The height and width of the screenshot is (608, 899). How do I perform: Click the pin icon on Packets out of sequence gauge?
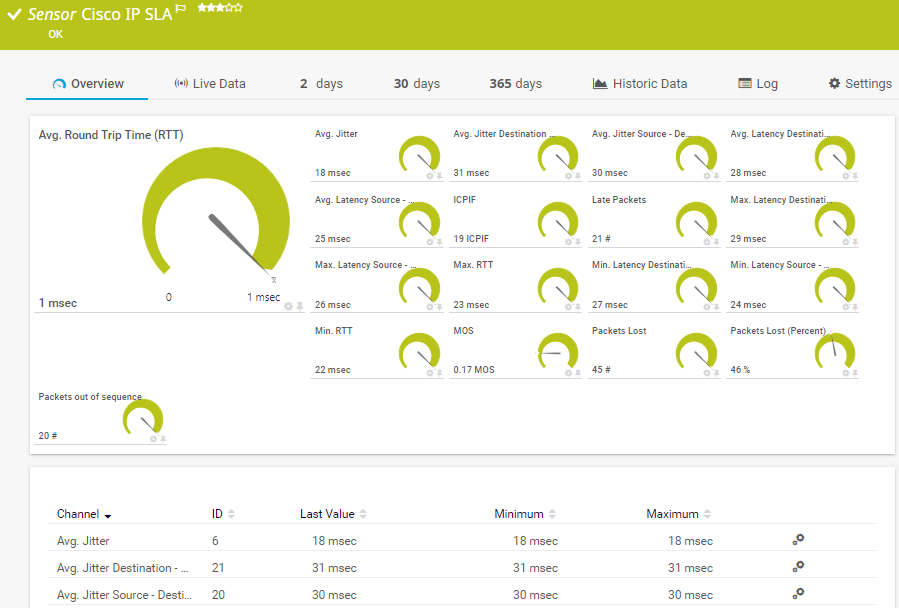[163, 439]
